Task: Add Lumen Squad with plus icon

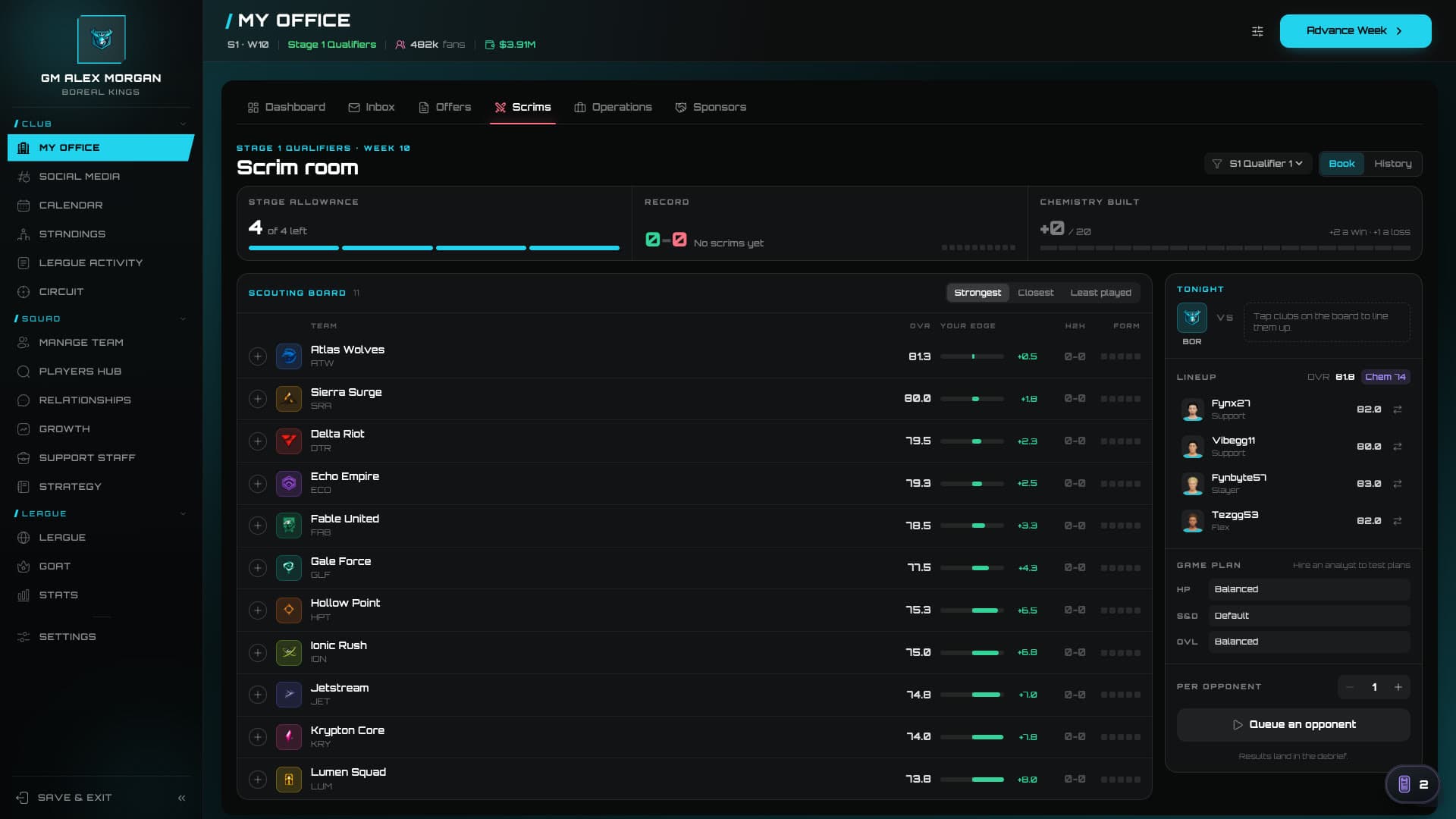Action: pos(258,780)
